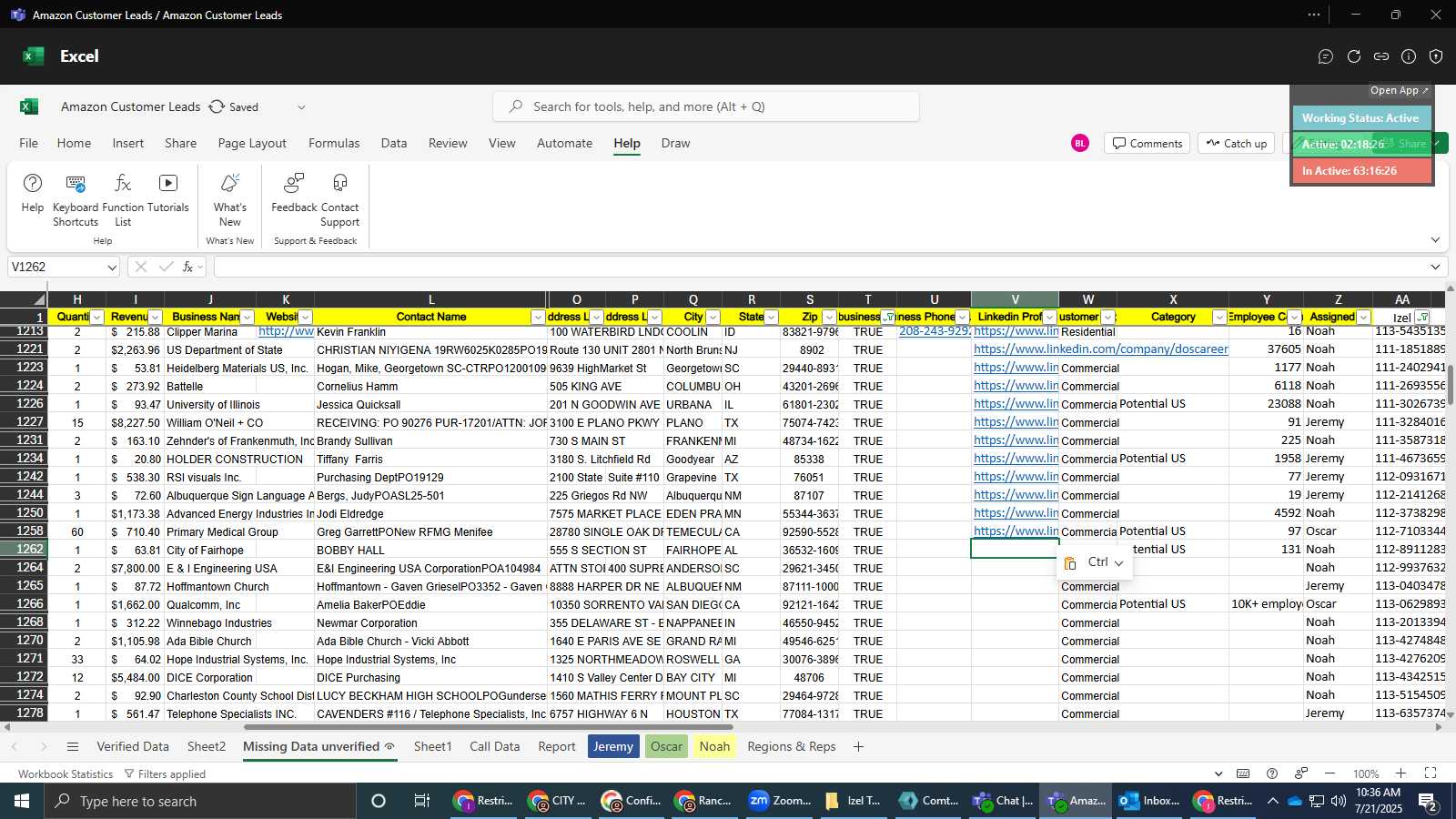Click the confirm checkmark in formula bar
Screen dimensions: 1456x819
pos(166,267)
